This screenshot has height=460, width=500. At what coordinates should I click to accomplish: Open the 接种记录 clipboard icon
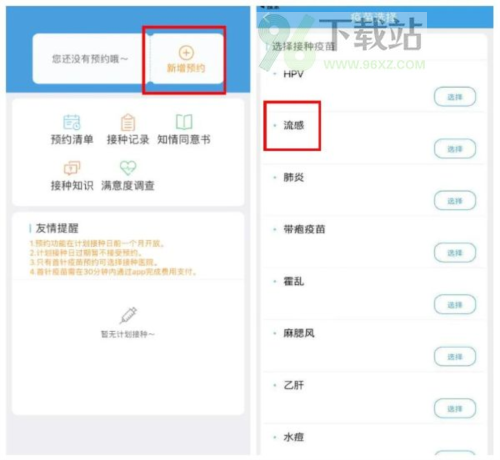(x=128, y=122)
